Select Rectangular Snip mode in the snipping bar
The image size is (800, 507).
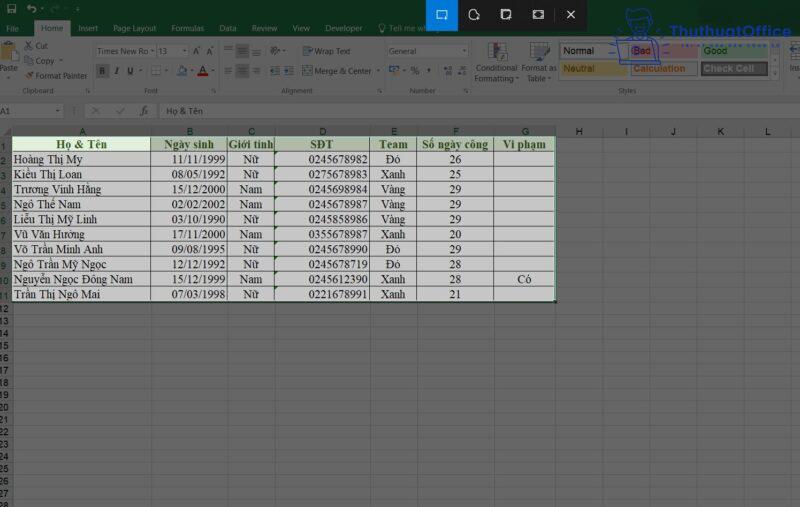tap(442, 15)
